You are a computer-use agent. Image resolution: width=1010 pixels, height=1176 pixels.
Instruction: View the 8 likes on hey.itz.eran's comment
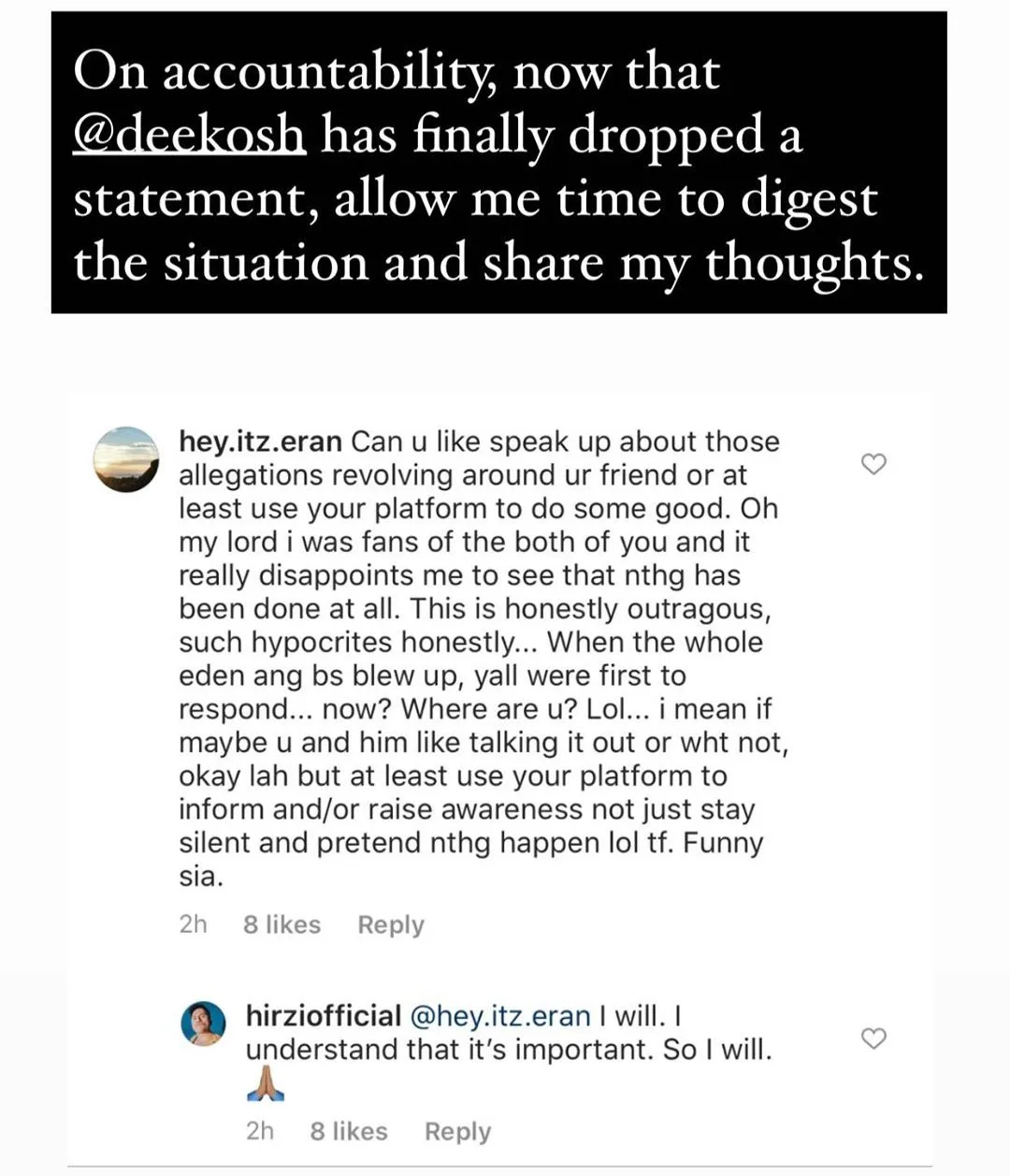(281, 924)
